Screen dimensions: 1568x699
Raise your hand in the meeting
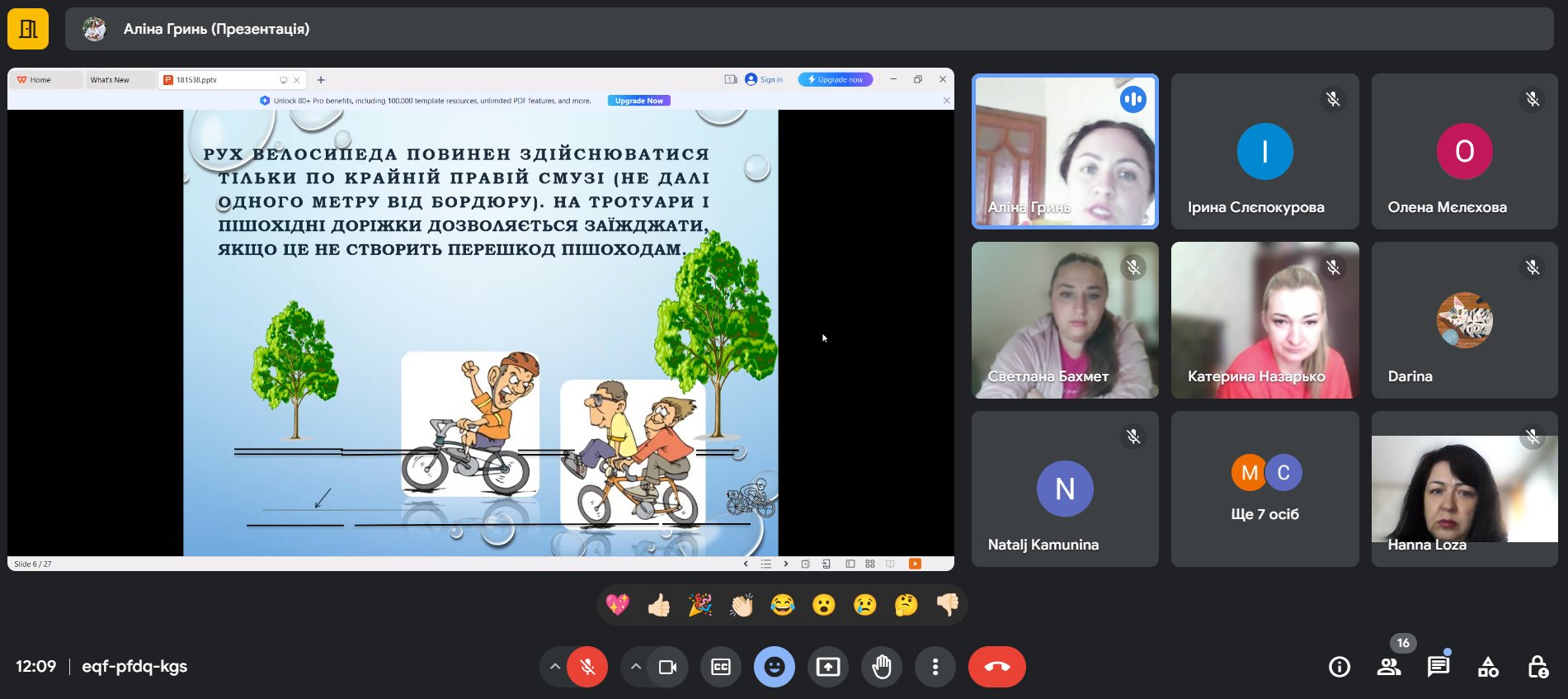click(882, 667)
